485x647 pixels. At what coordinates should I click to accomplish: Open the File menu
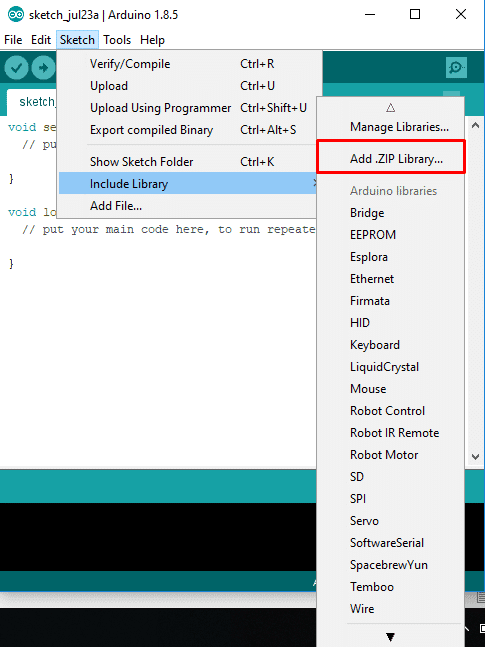coord(13,40)
